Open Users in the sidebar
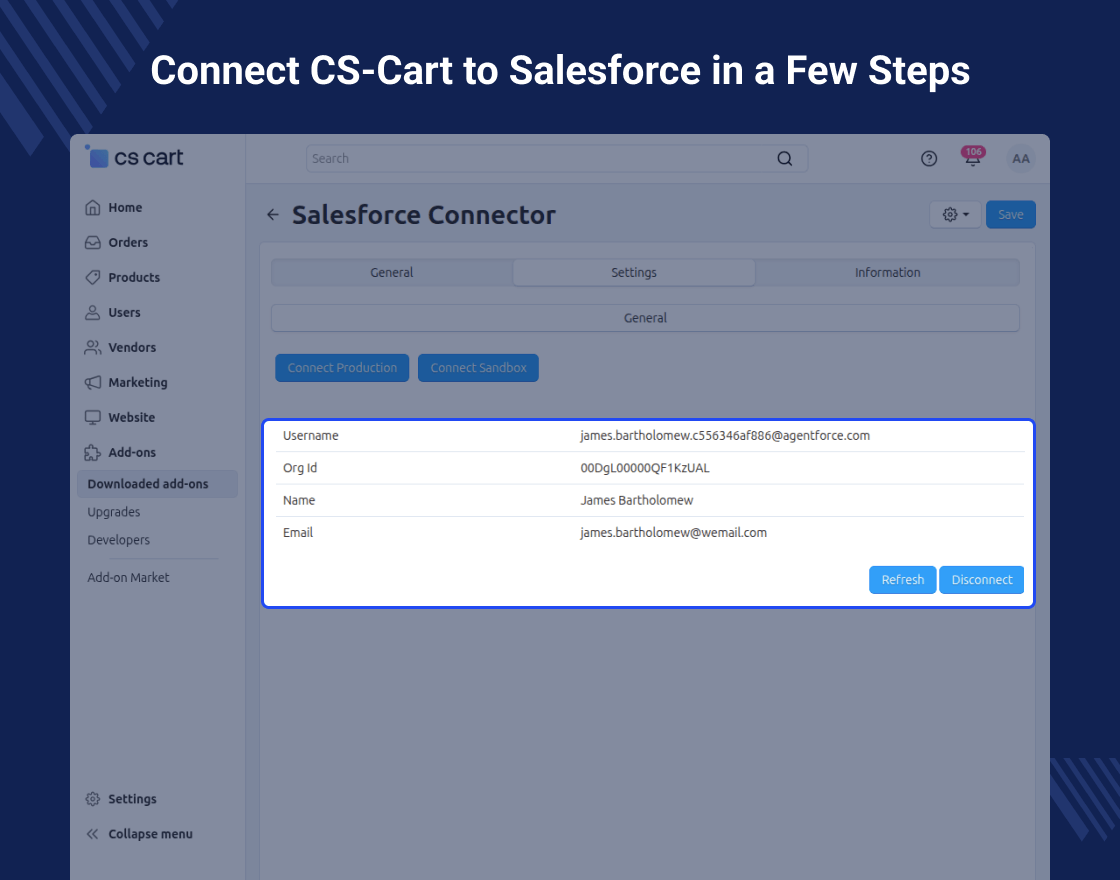The width and height of the screenshot is (1120, 880). pos(124,313)
